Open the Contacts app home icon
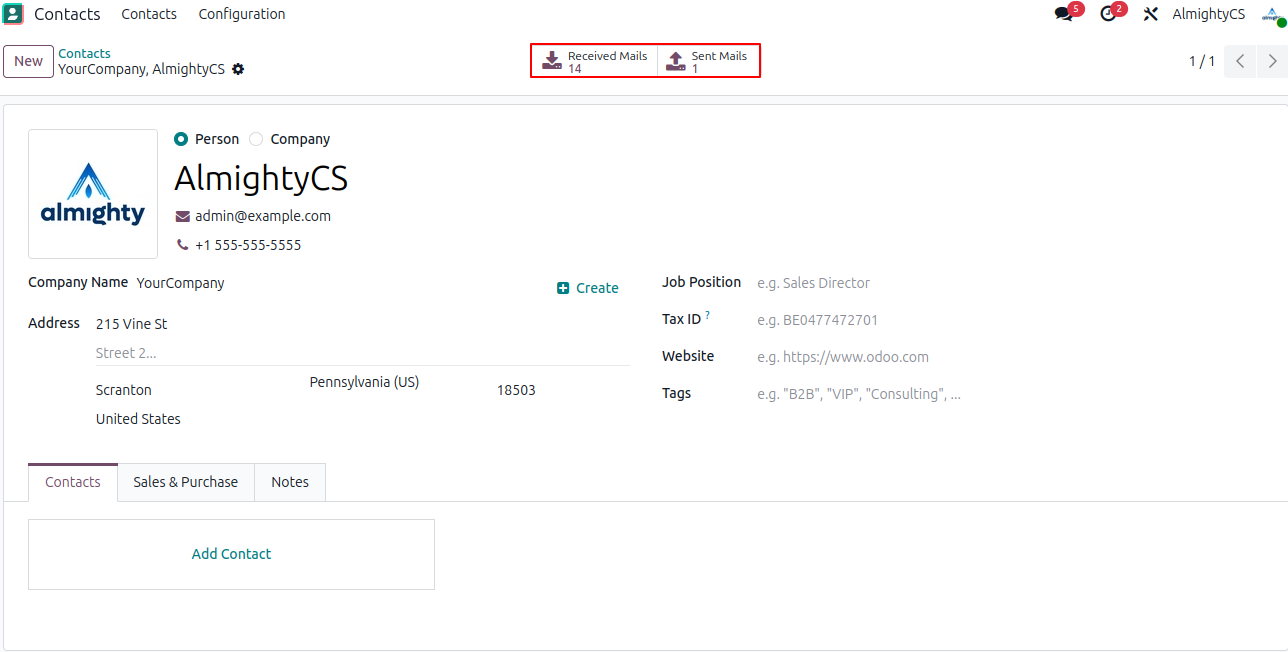1288x652 pixels. 13,14
